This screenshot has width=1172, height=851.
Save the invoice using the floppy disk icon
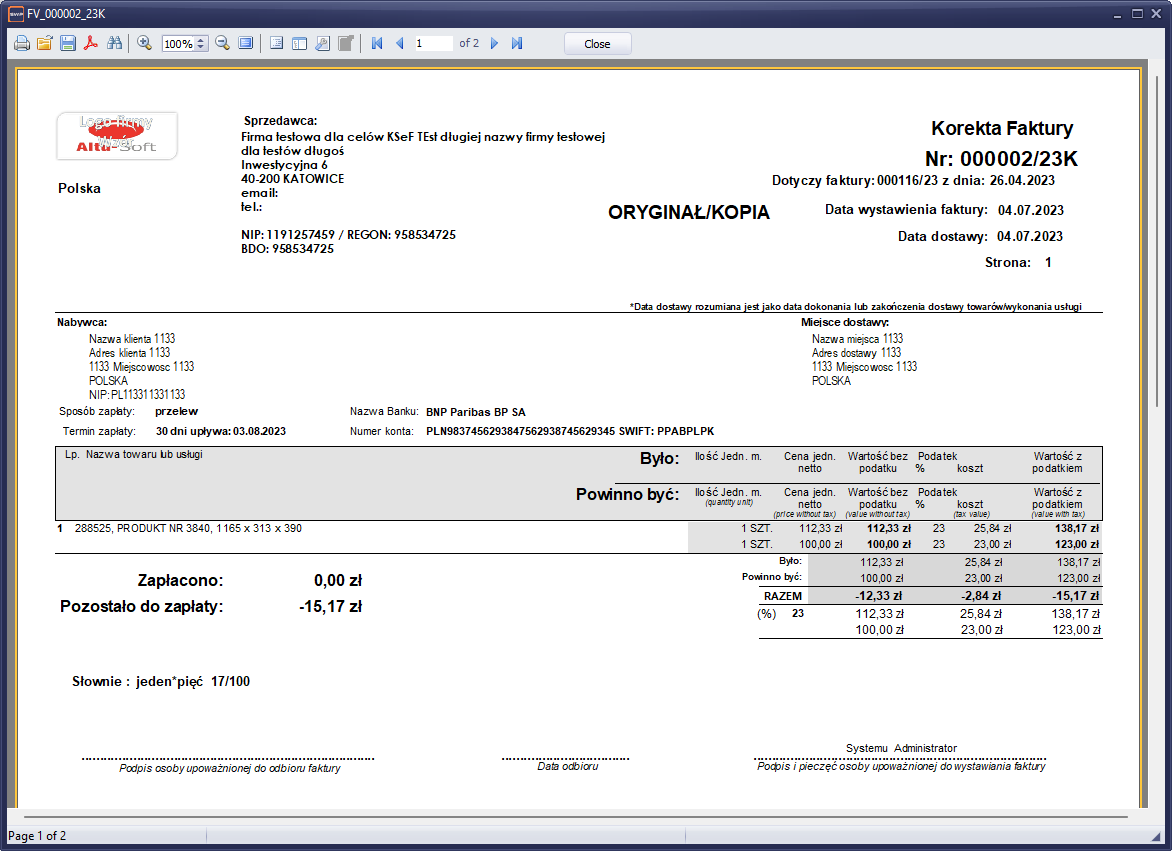[x=68, y=44]
